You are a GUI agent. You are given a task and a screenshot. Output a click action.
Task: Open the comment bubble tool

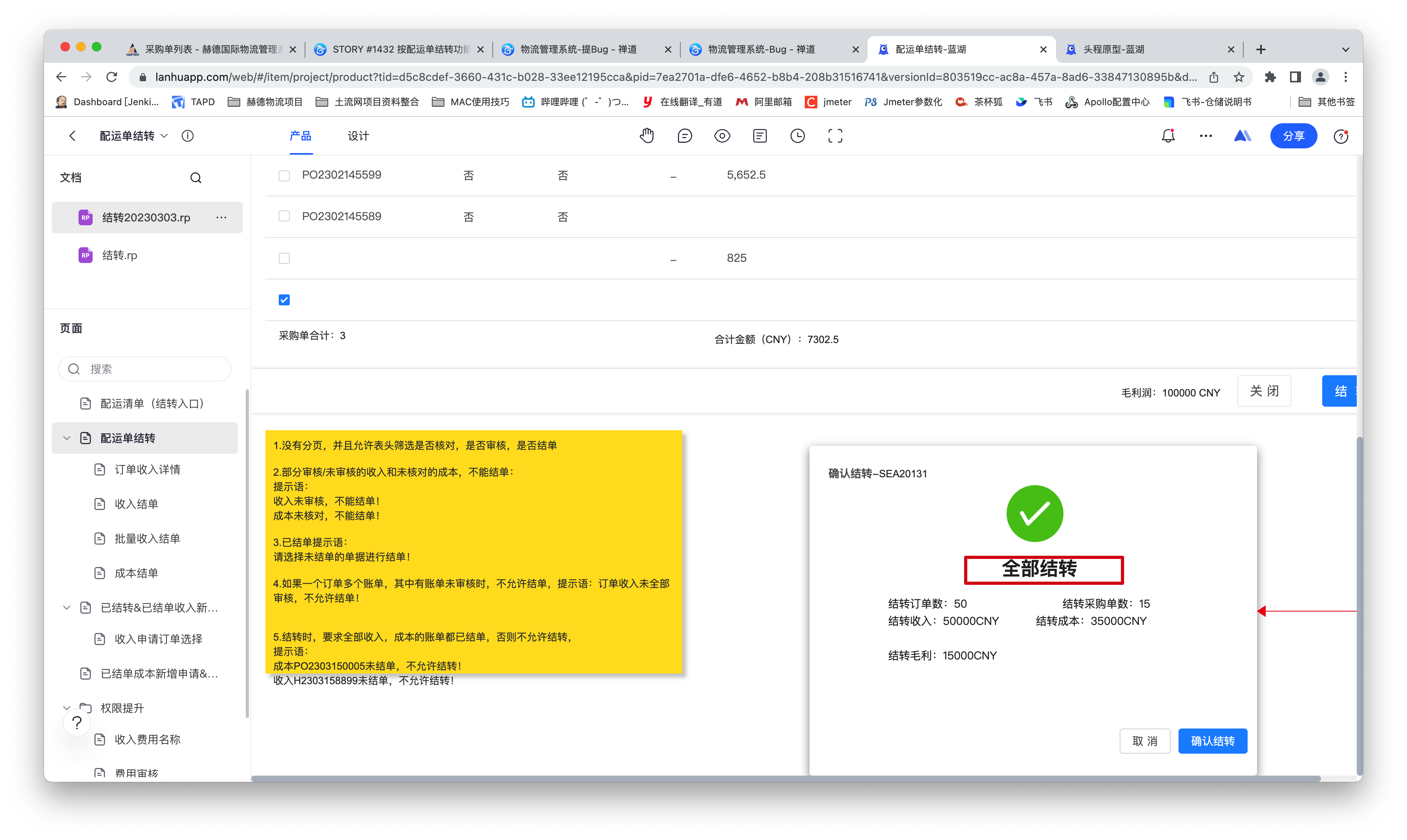684,136
